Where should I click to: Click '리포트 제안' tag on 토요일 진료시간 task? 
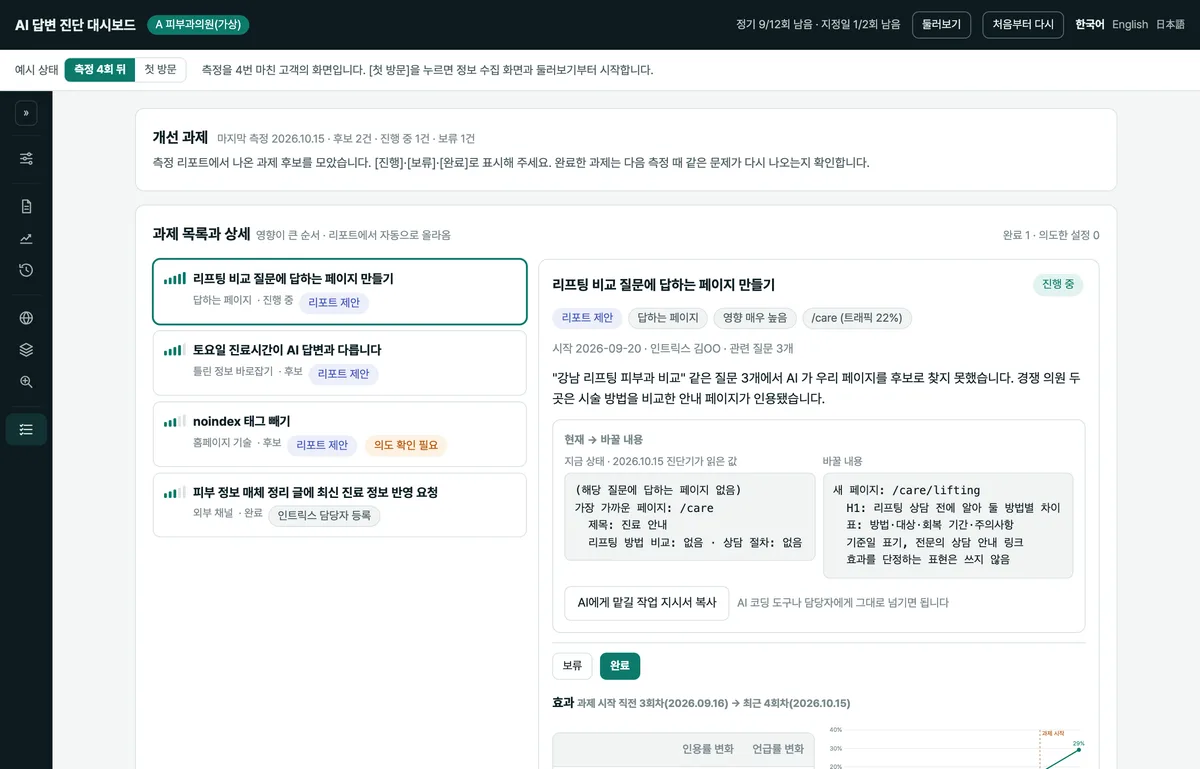[343, 374]
